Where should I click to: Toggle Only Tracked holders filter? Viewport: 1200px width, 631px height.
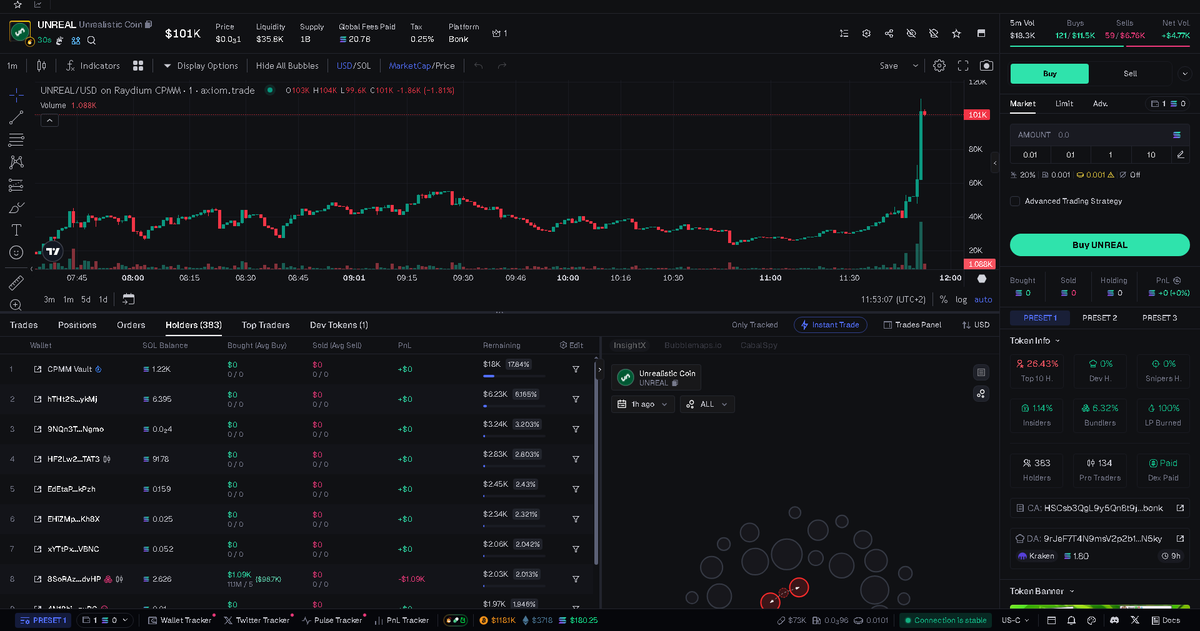pos(755,325)
